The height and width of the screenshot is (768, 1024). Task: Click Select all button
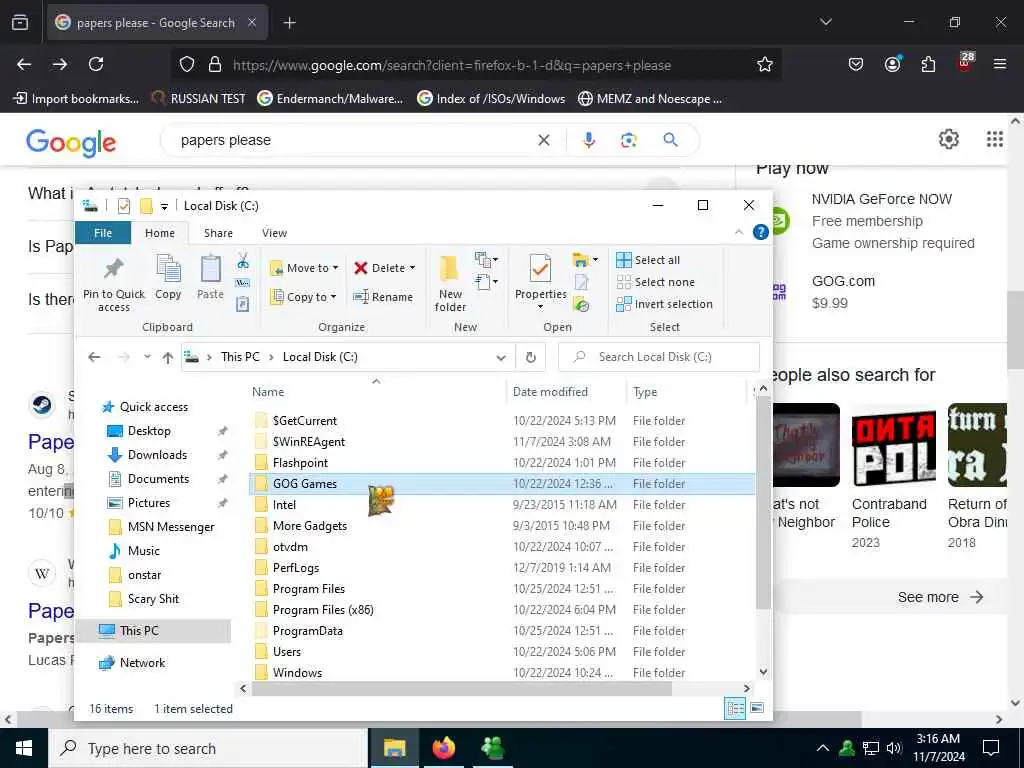pos(648,260)
